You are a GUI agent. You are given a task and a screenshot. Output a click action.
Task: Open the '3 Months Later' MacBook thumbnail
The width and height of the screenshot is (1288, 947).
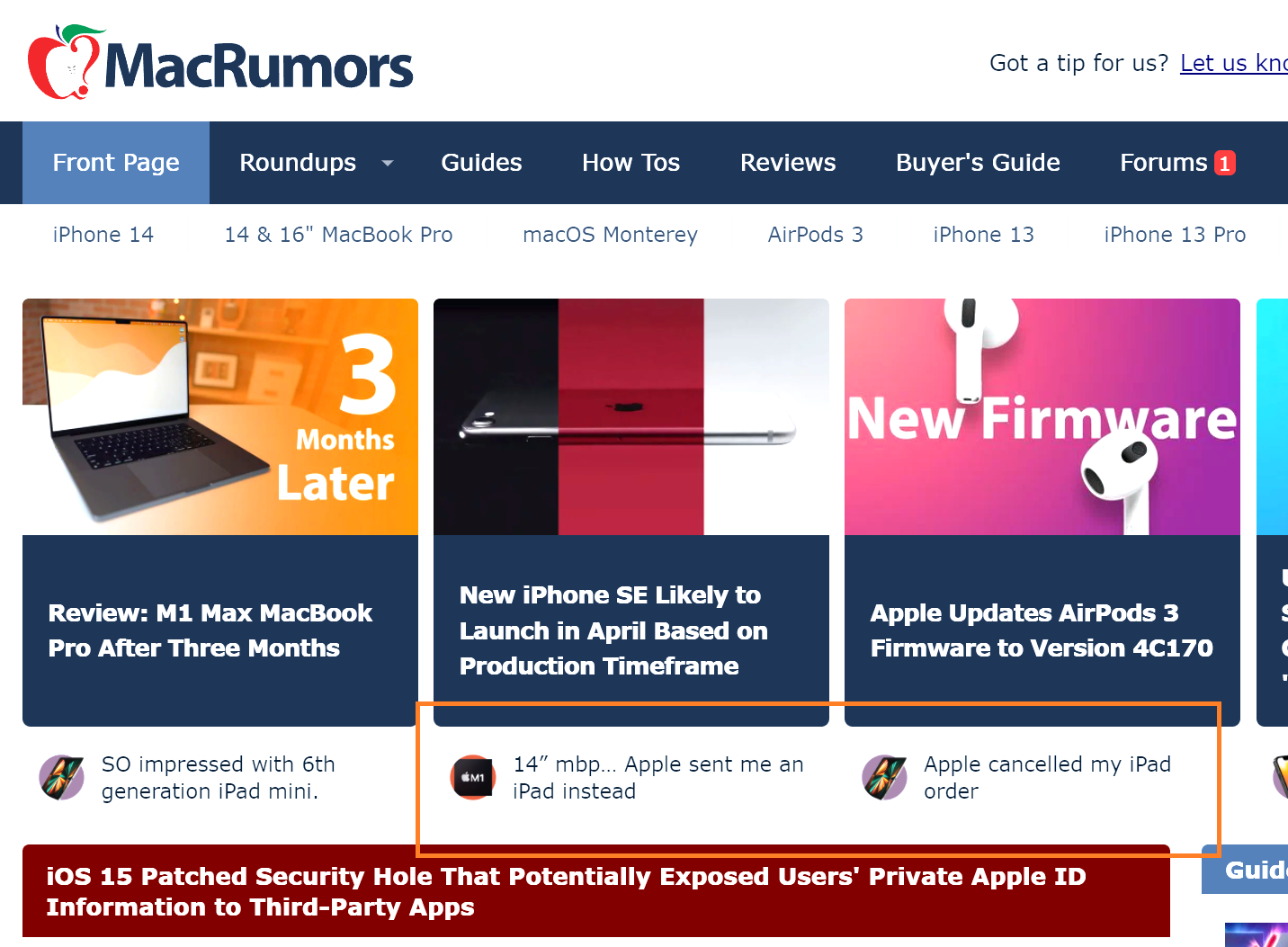(220, 416)
